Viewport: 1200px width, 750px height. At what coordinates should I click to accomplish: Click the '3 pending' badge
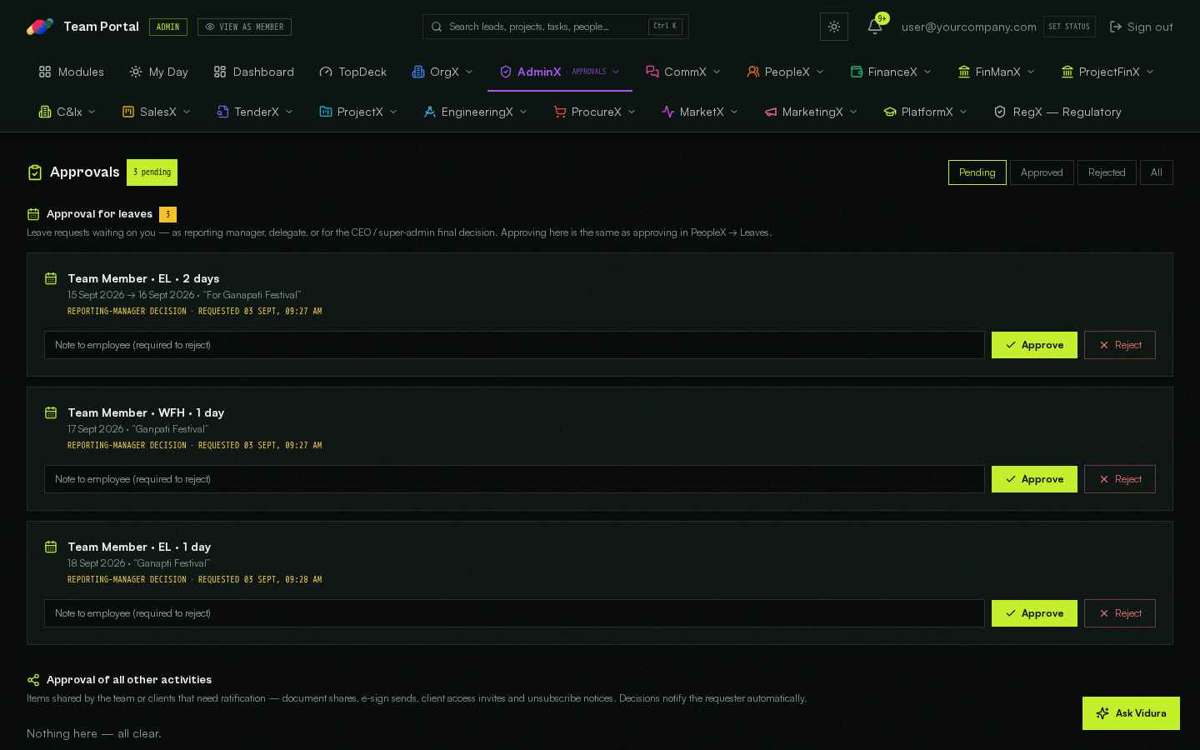click(x=152, y=172)
